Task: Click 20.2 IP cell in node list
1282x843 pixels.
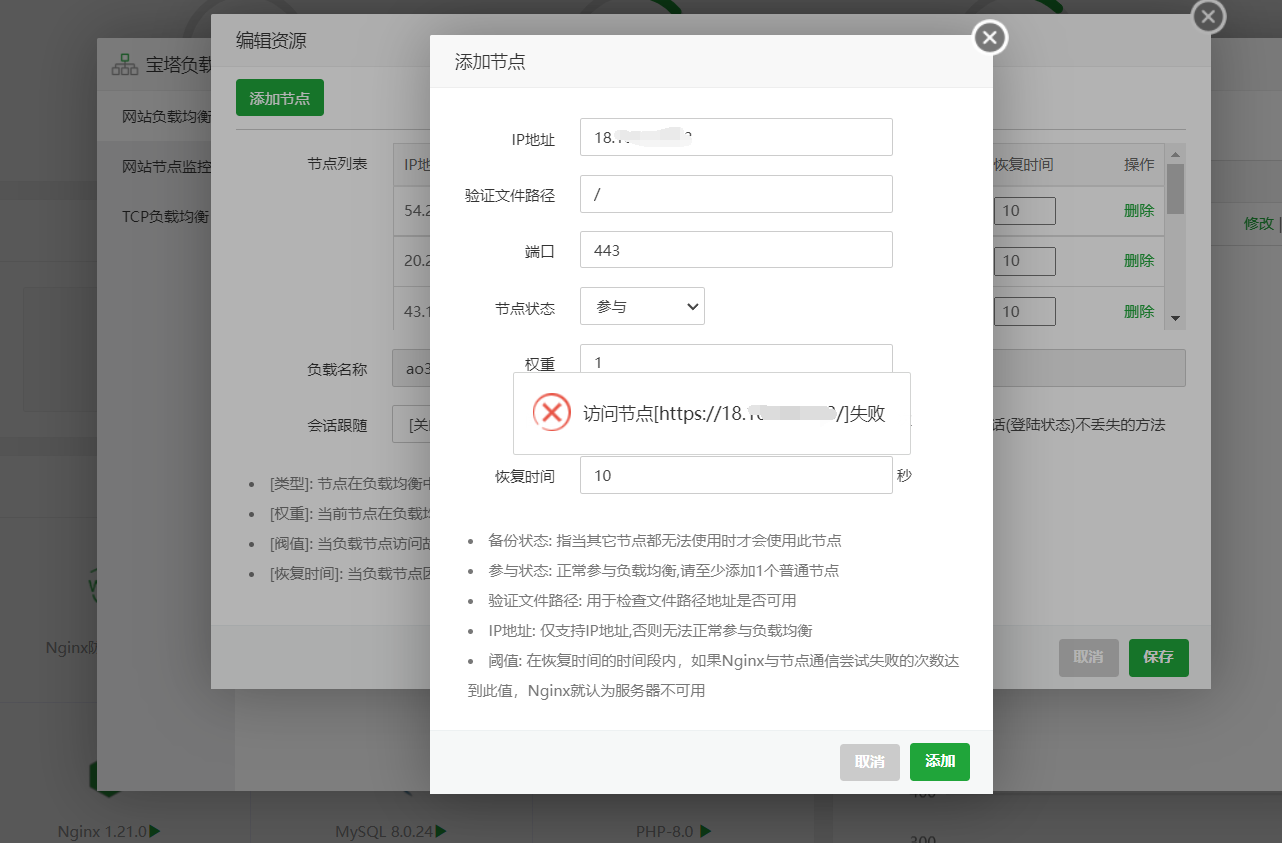Action: pyautogui.click(x=417, y=260)
